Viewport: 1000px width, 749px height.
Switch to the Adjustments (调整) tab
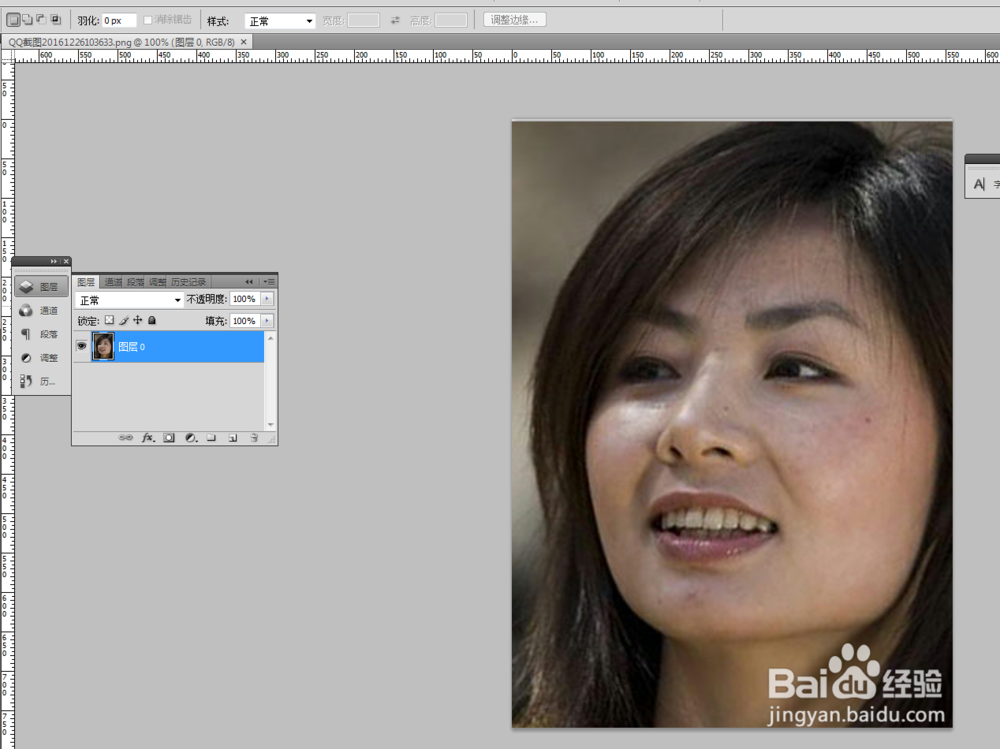[x=158, y=282]
